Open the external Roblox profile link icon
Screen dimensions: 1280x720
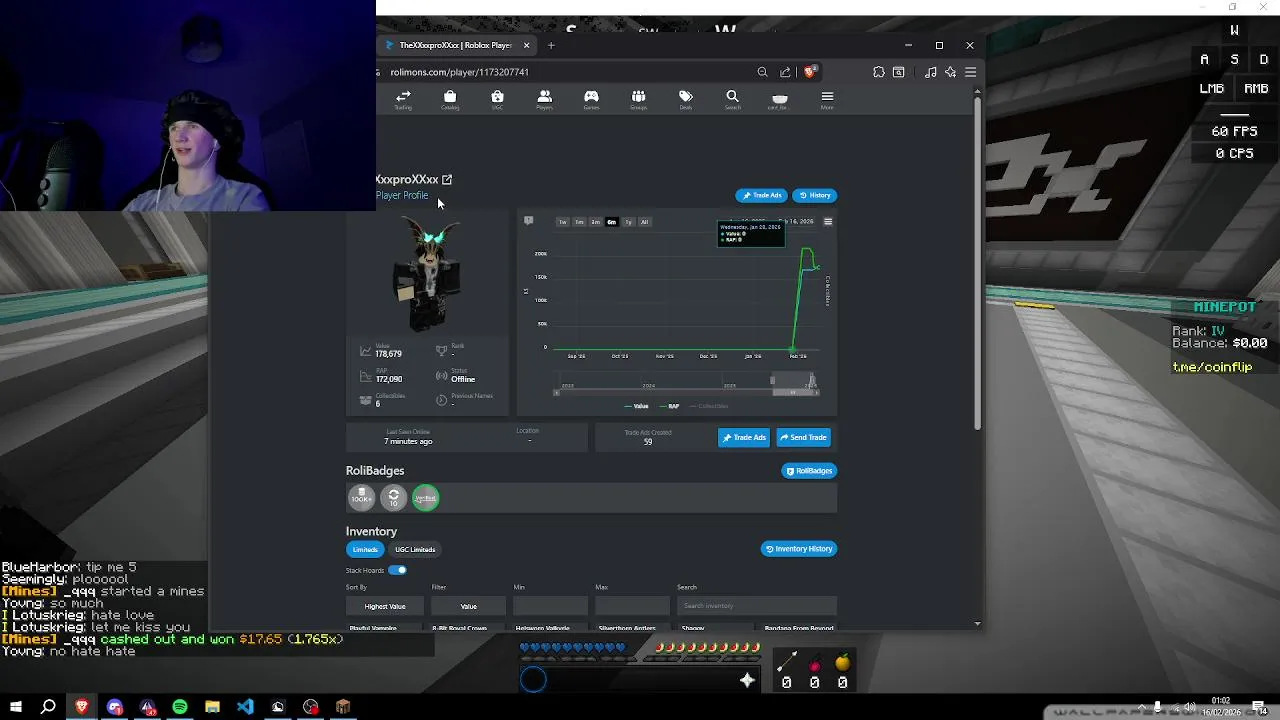[x=447, y=179]
